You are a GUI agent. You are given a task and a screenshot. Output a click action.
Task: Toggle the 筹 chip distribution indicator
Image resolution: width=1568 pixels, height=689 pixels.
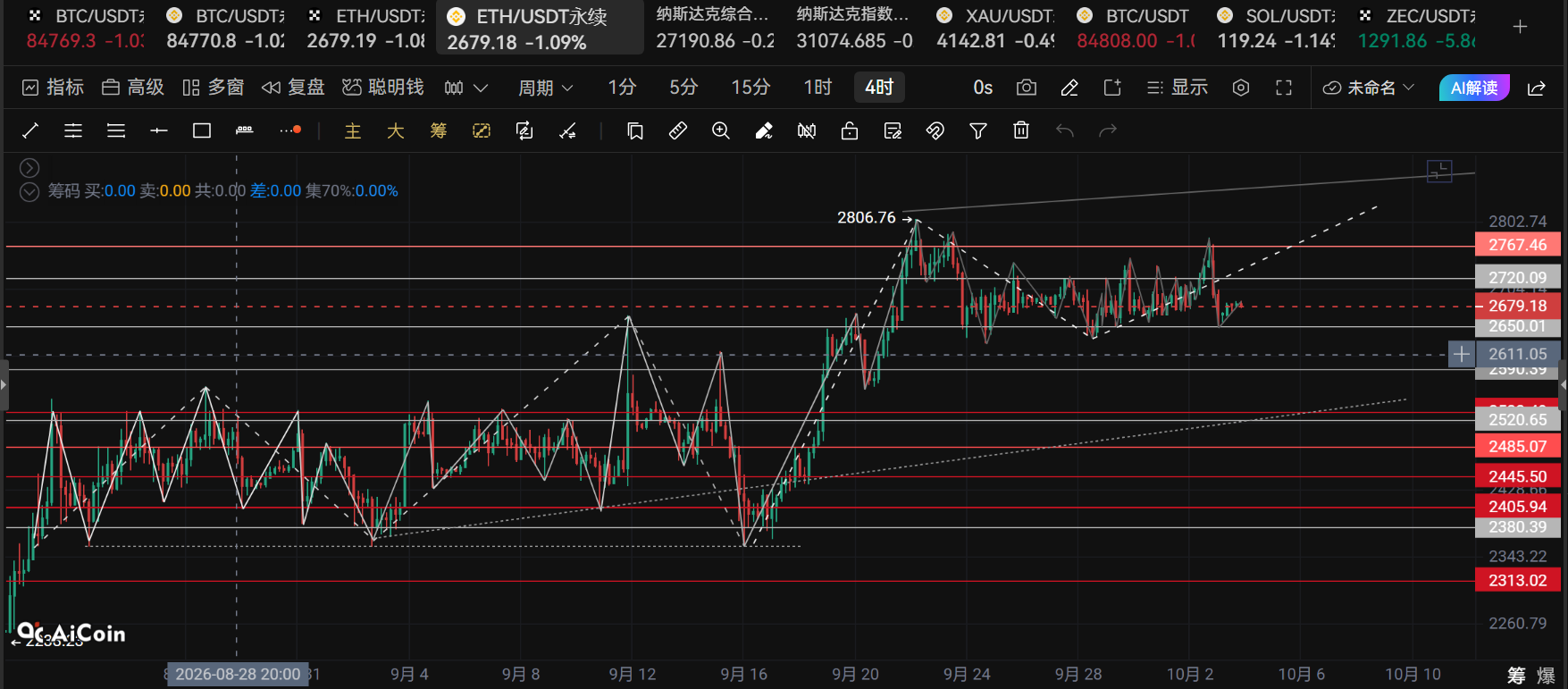pyautogui.click(x=439, y=131)
